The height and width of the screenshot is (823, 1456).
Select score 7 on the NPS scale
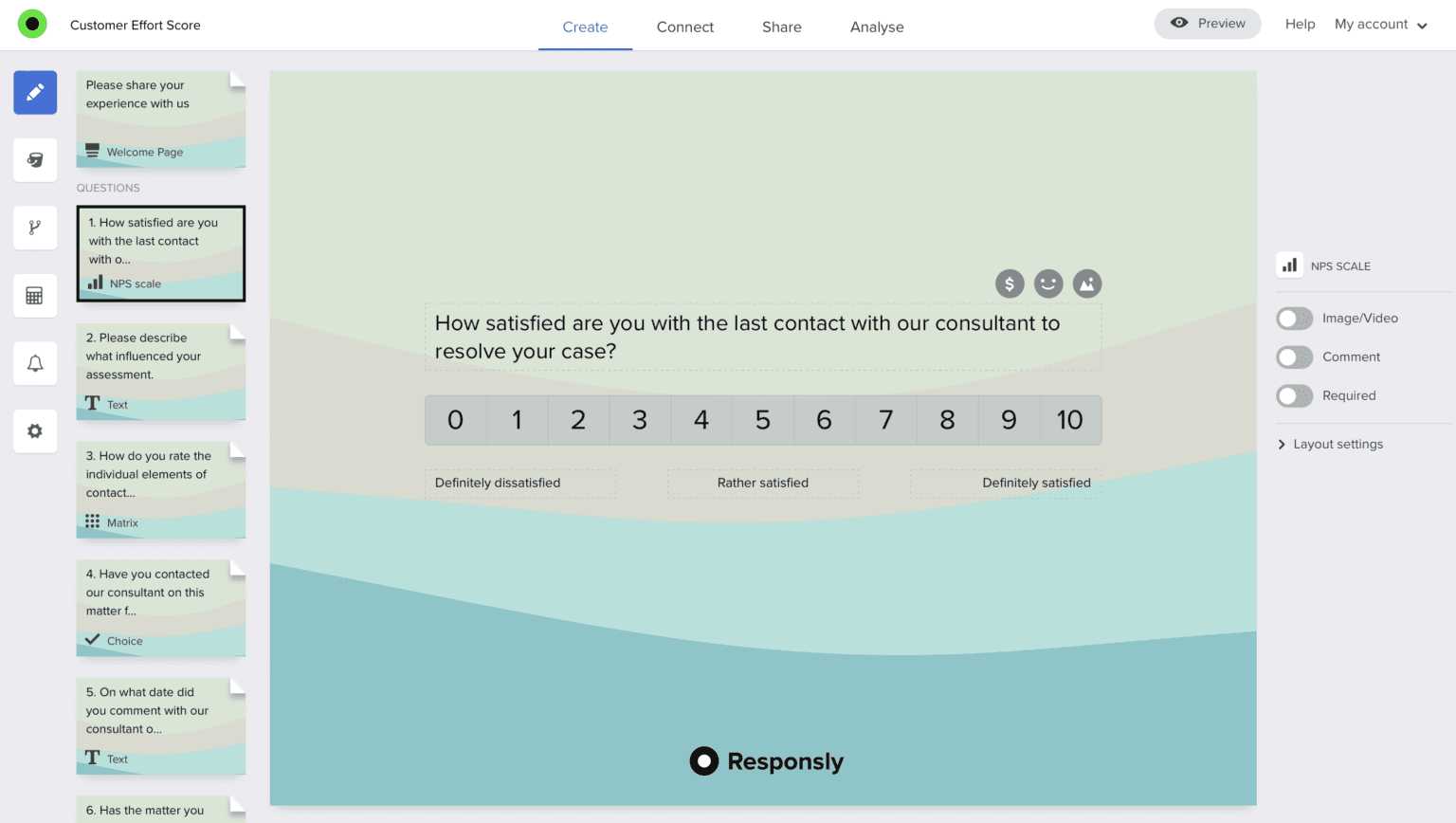[885, 420]
